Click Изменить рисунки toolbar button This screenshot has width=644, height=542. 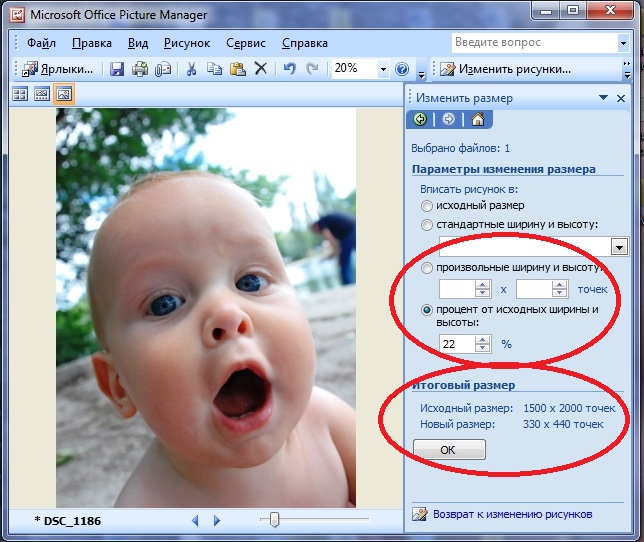(506, 69)
